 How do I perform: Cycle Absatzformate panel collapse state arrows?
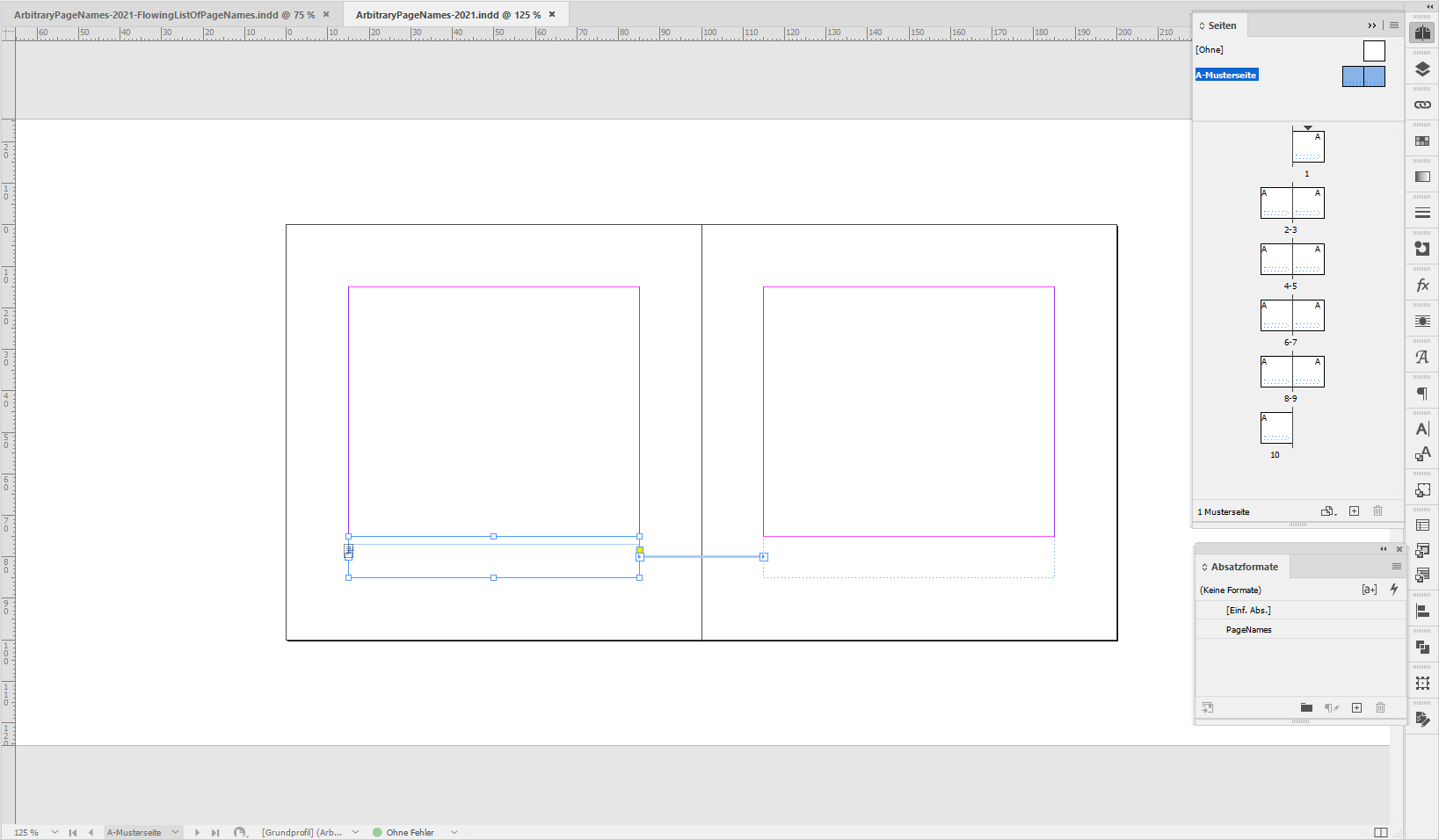[x=1204, y=567]
